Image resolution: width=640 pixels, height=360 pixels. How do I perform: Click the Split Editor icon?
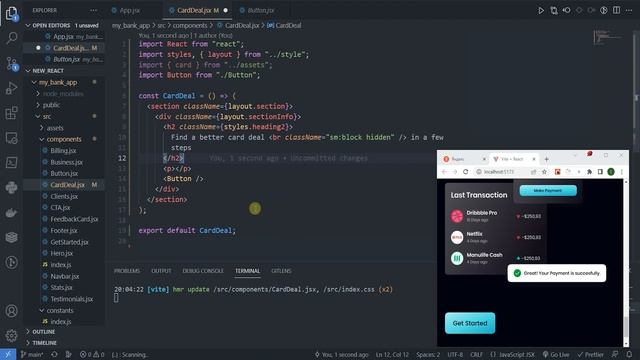tap(616, 10)
